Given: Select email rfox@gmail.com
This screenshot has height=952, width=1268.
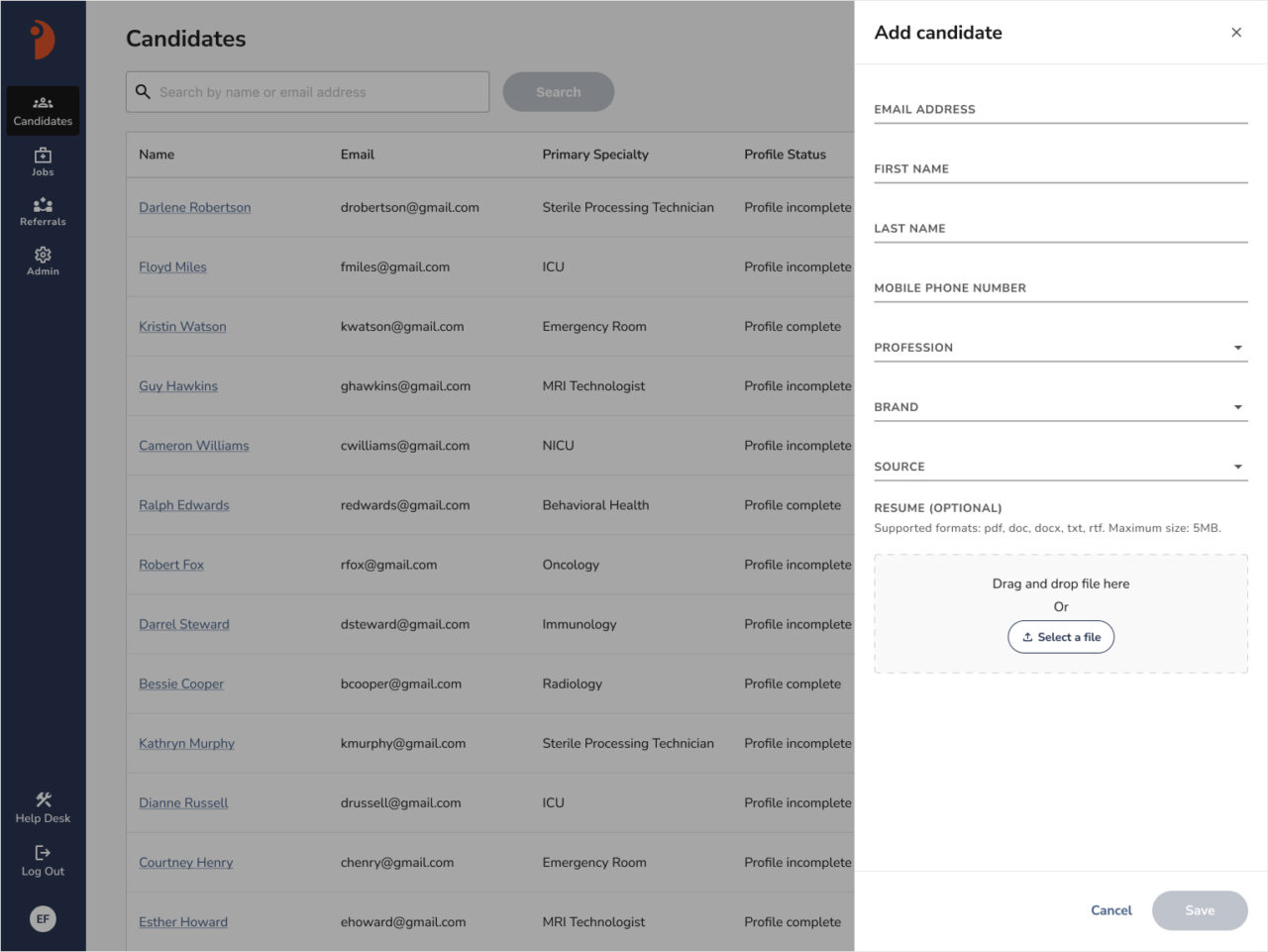Looking at the screenshot, I should tap(388, 564).
